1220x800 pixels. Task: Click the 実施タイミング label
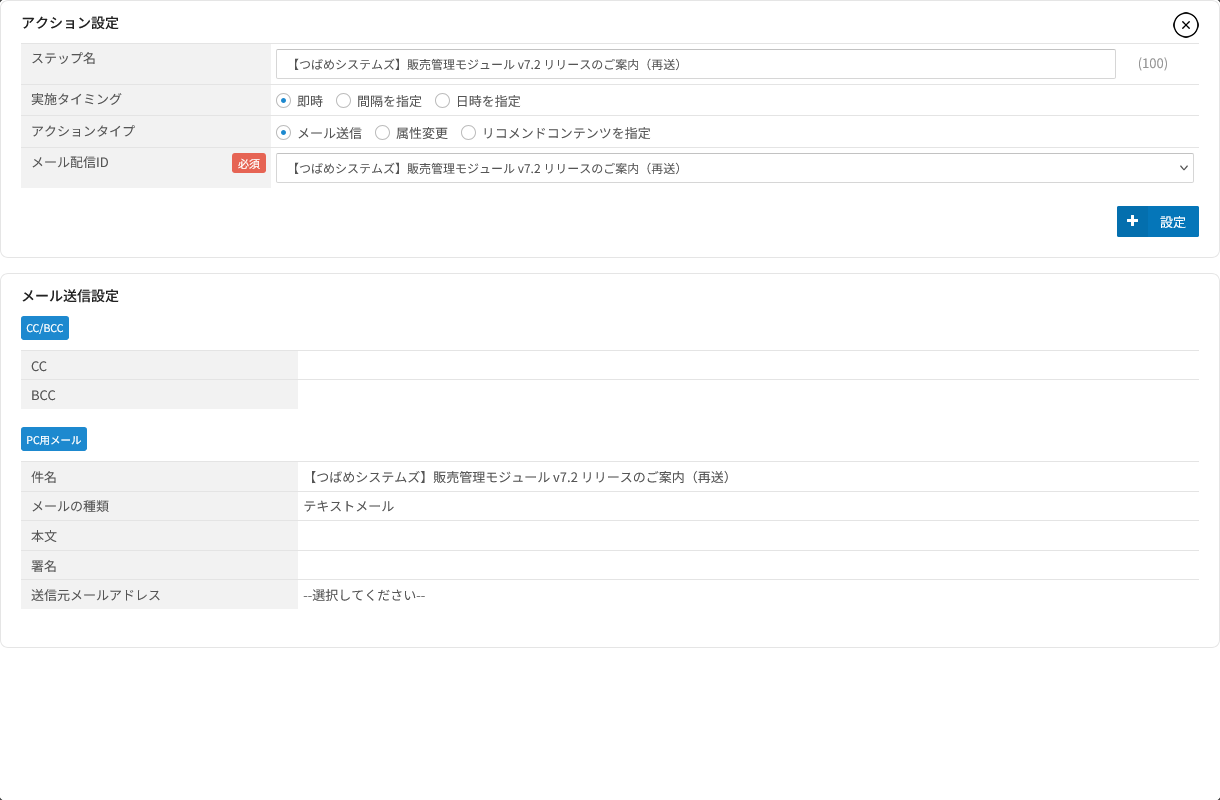pyautogui.click(x=76, y=99)
